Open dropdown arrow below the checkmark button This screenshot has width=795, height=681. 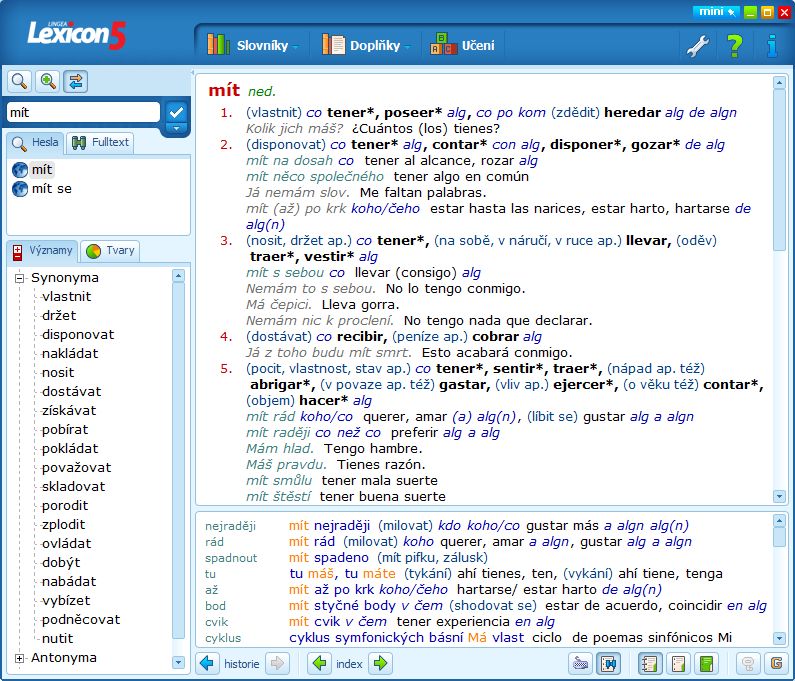[x=176, y=129]
